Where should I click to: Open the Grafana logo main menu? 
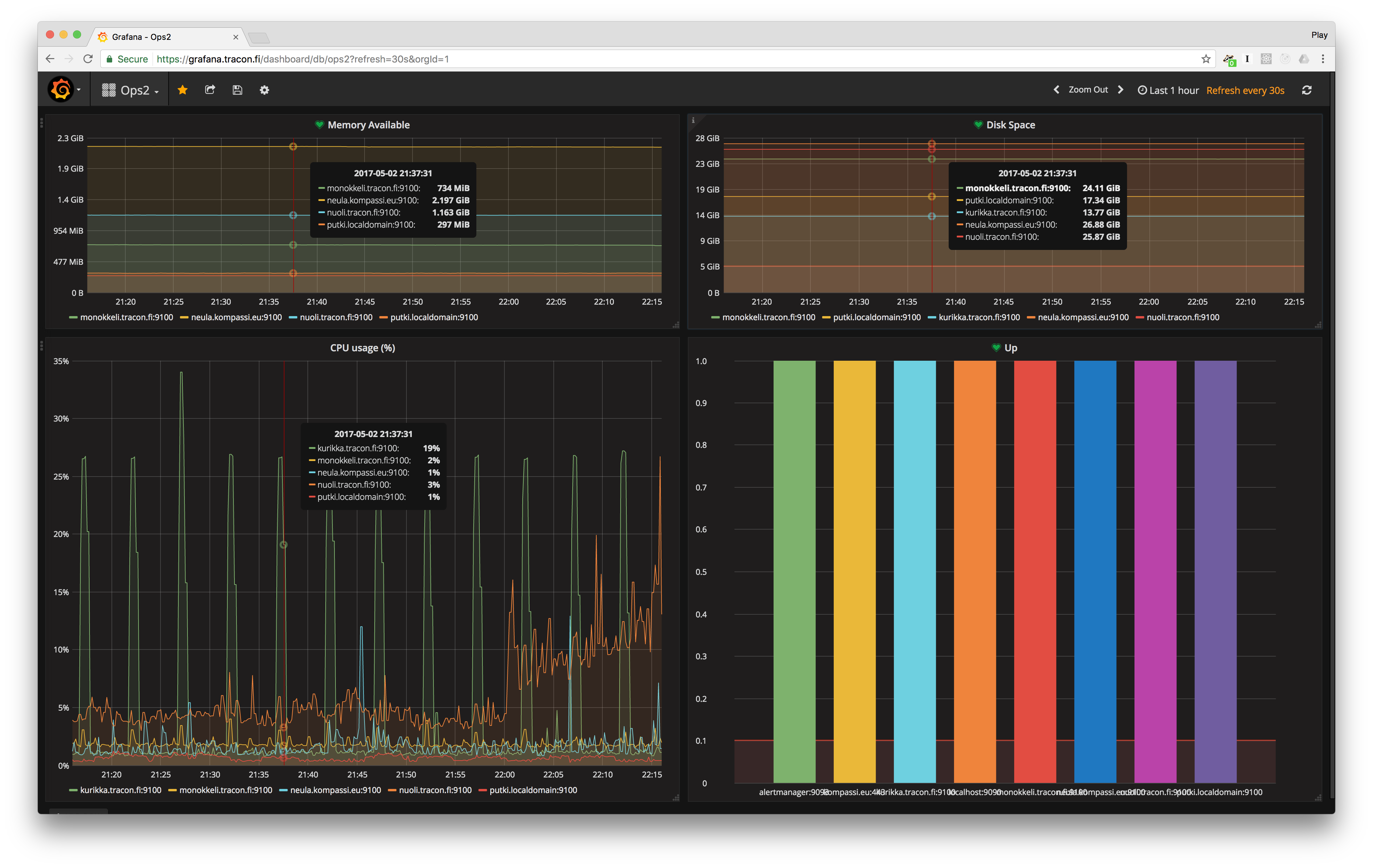pyautogui.click(x=64, y=90)
